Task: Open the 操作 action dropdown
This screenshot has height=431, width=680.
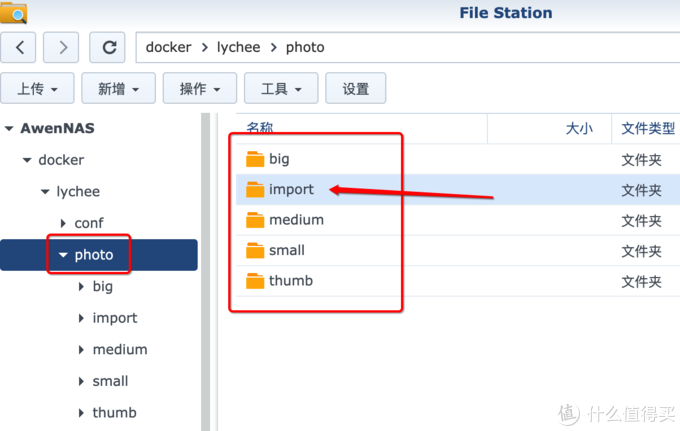Action: point(200,89)
